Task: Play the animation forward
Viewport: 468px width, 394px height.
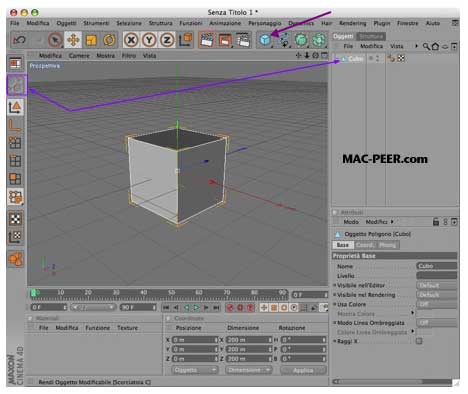Action: coord(196,307)
